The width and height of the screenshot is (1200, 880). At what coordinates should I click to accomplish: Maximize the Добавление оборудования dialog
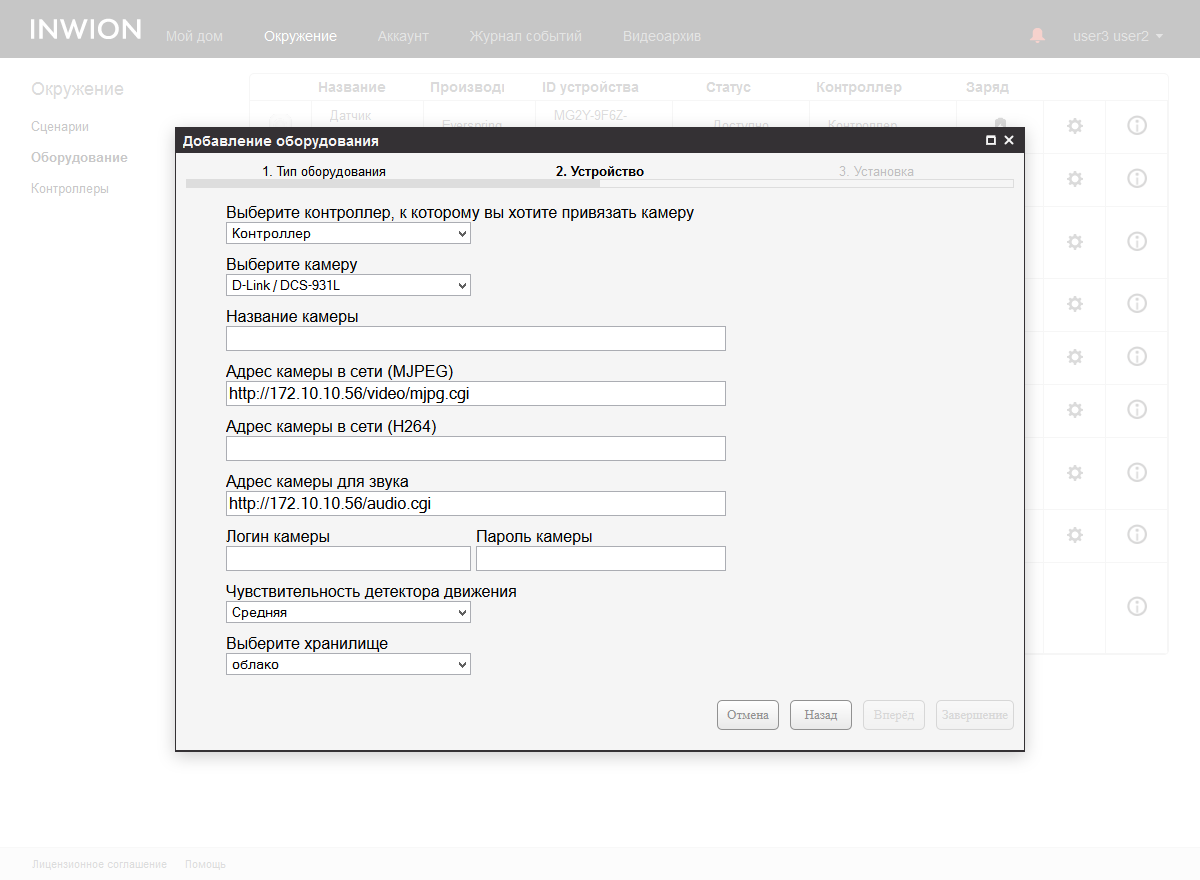tap(991, 141)
